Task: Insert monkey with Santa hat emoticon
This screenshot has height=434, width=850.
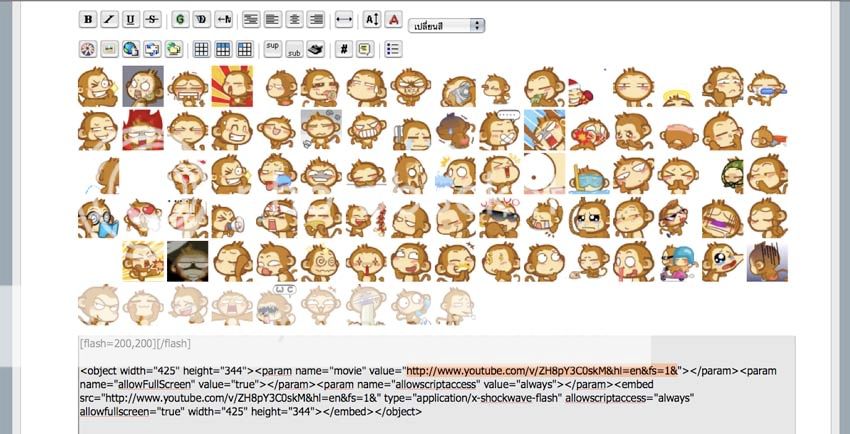Action: (x=581, y=92)
